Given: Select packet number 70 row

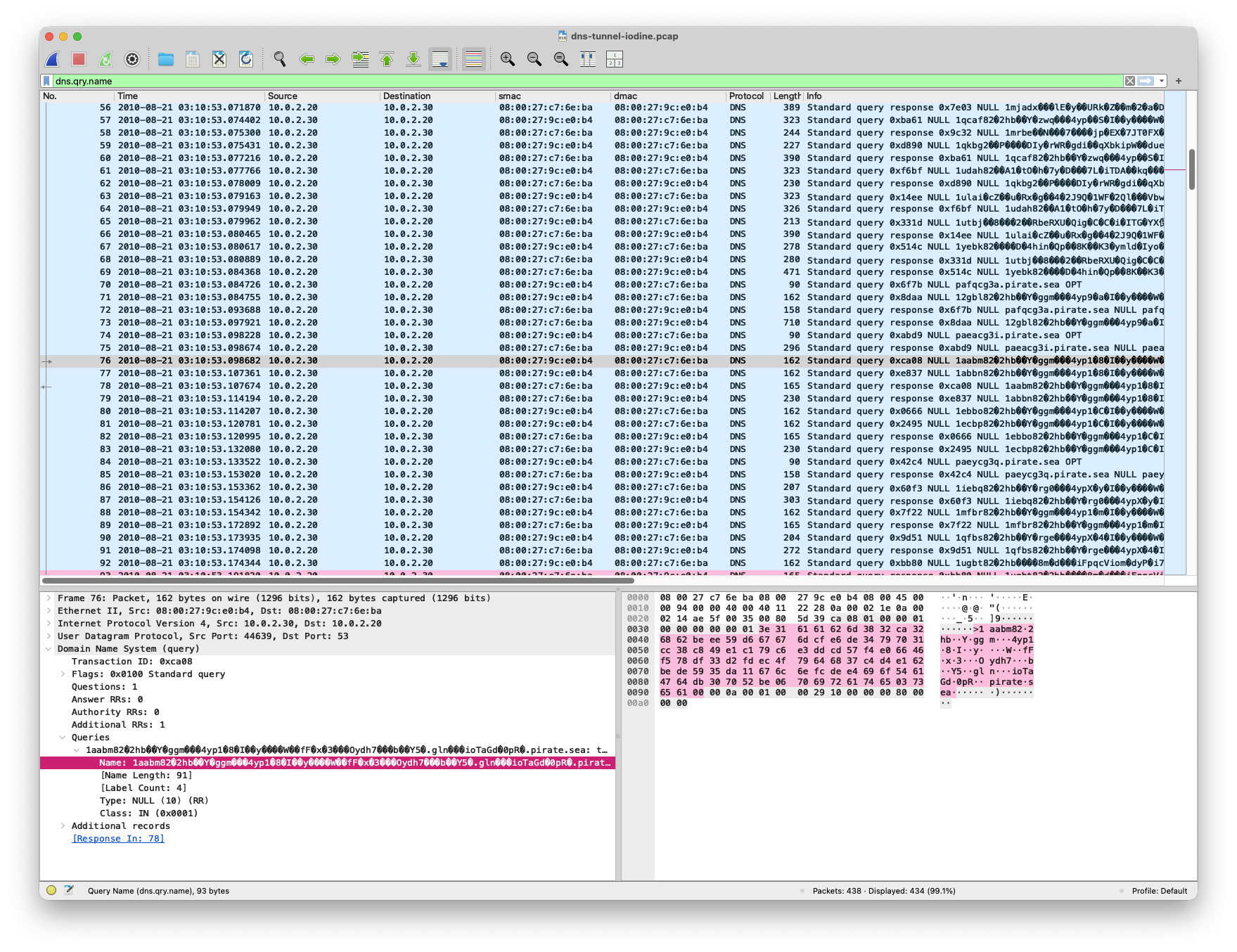Looking at the screenshot, I should click(602, 285).
